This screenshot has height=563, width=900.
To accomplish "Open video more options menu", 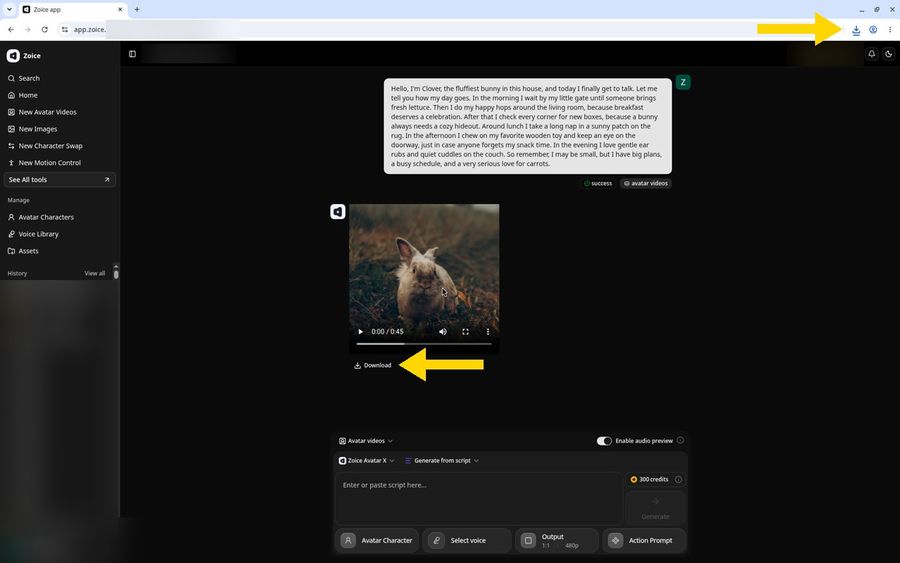I will point(488,332).
